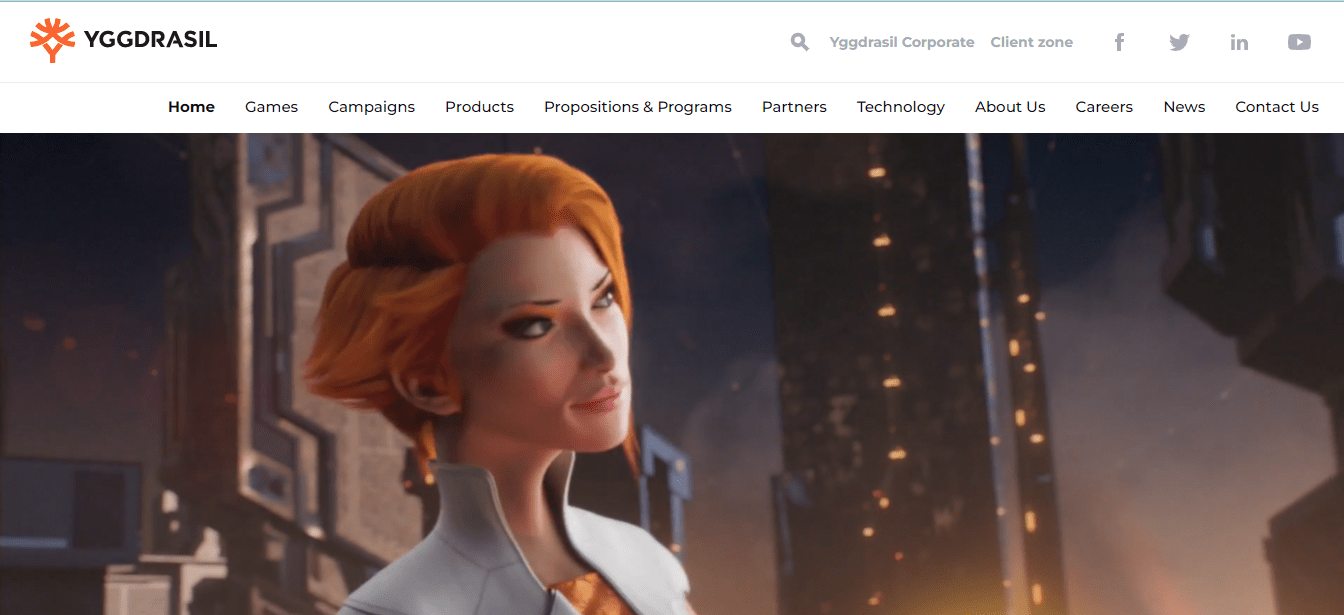Click the red-haired character hero banner
The height and width of the screenshot is (615, 1344).
[x=672, y=374]
